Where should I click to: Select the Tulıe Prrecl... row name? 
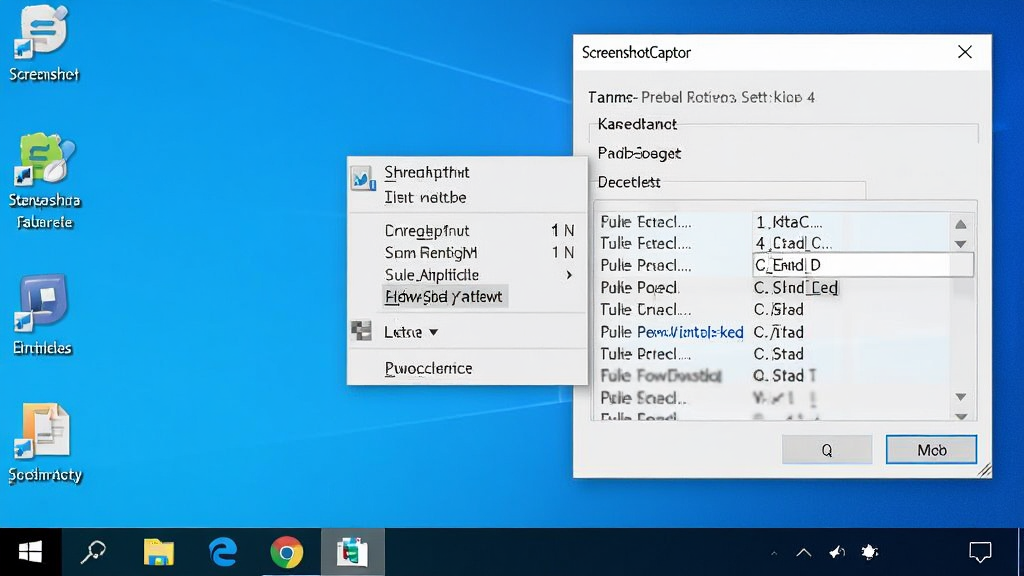[645, 354]
